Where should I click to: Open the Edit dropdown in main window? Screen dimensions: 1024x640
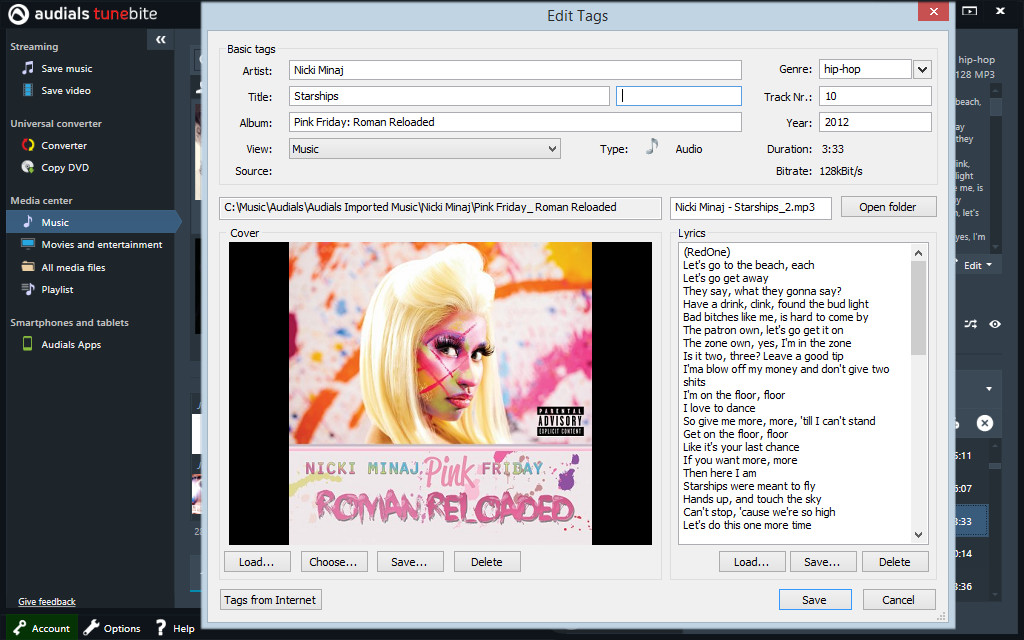click(978, 265)
